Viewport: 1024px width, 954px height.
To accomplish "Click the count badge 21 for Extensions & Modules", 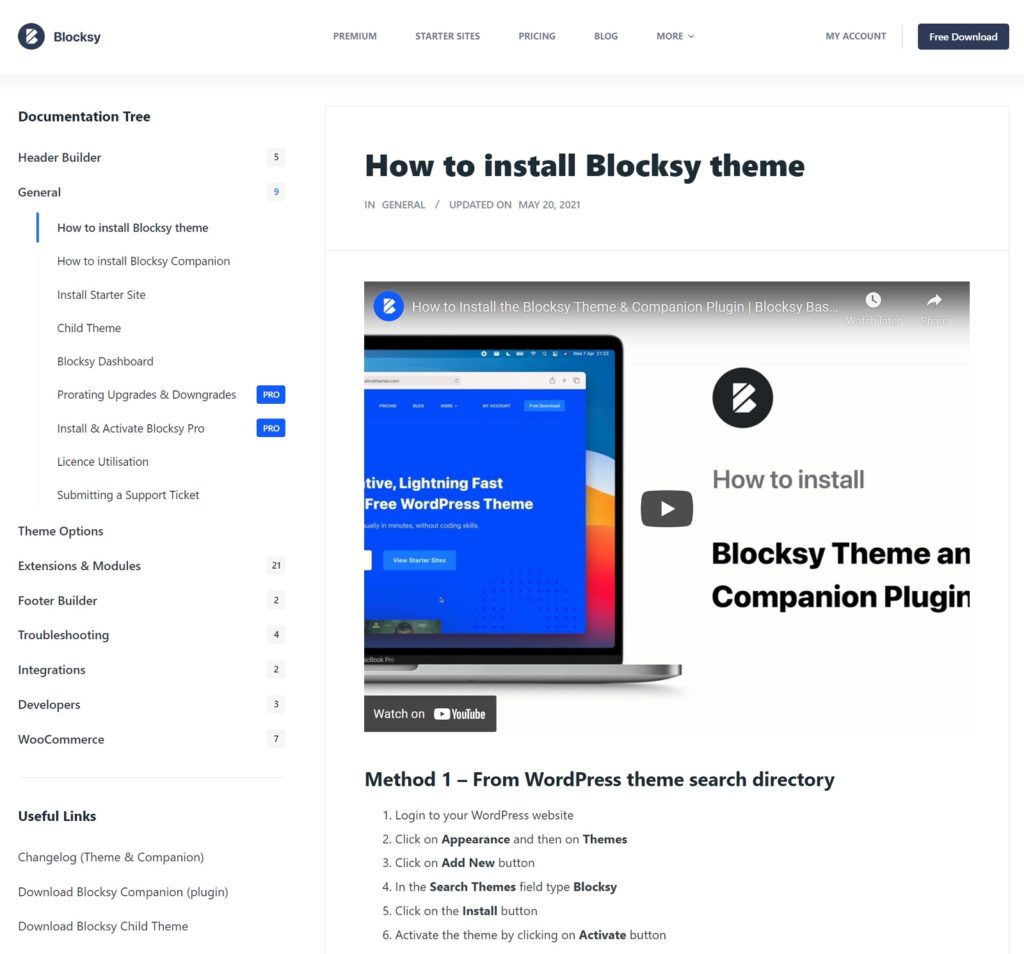I will tap(276, 565).
